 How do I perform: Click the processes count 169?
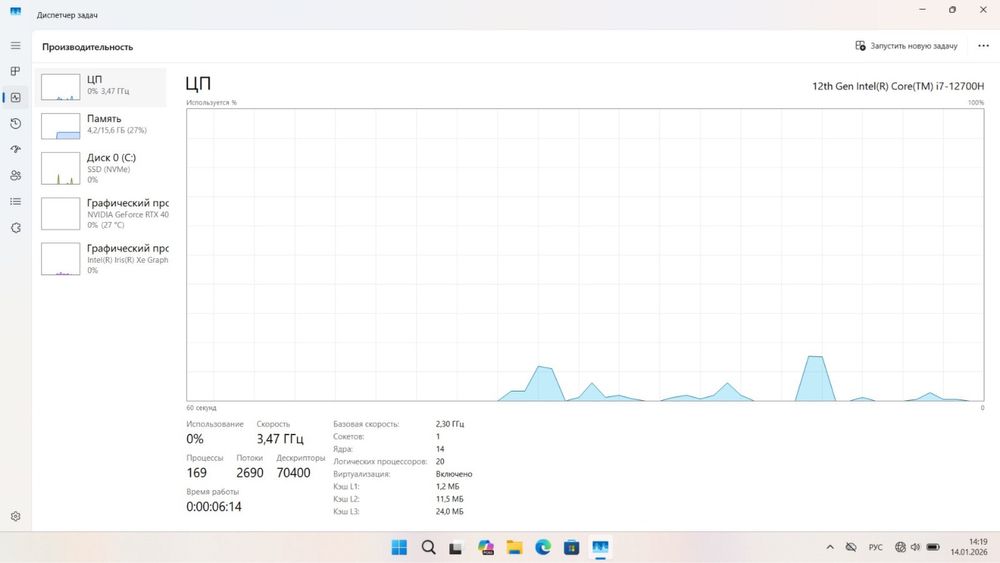(x=196, y=472)
